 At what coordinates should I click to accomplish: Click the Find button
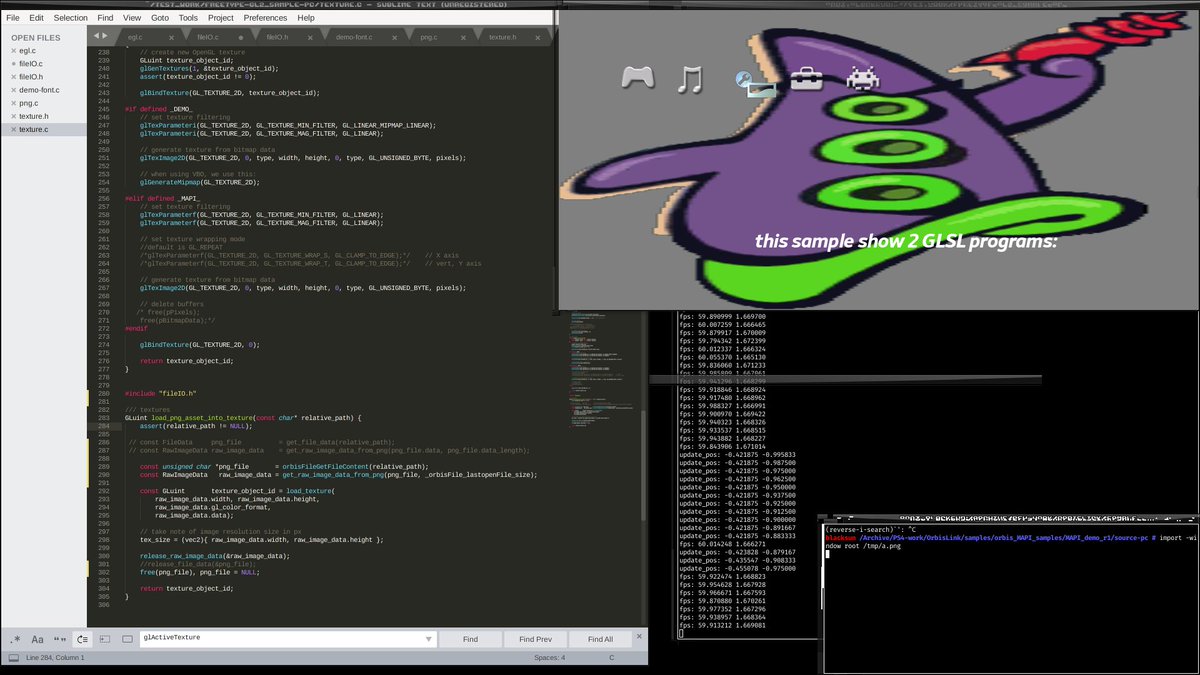(470, 639)
